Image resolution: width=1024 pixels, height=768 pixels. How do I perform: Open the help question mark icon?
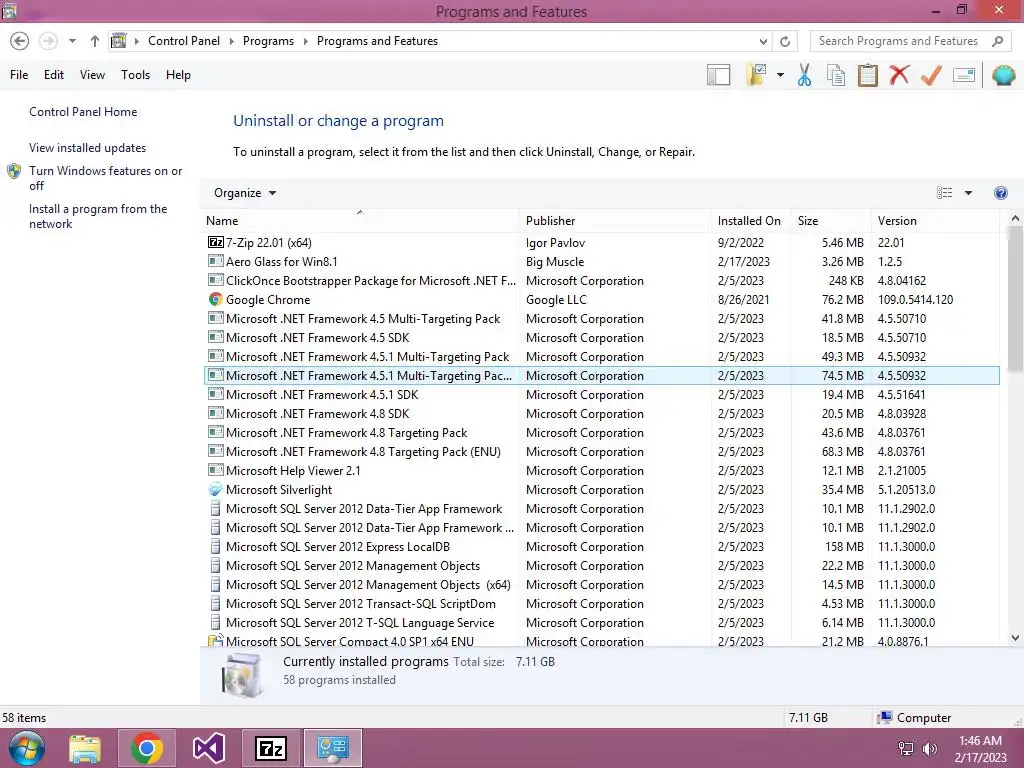(1000, 193)
